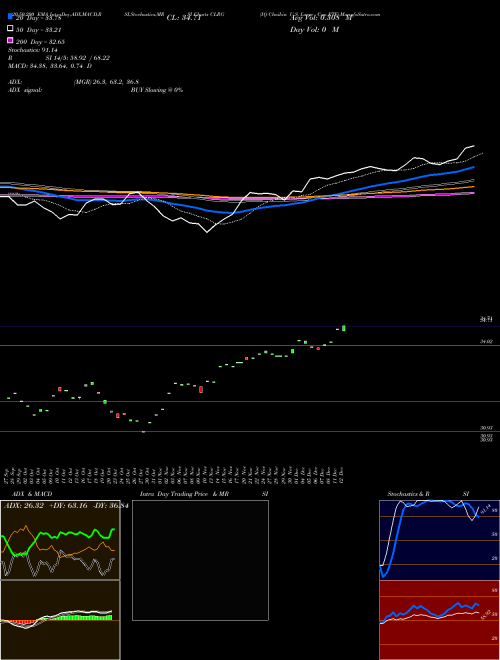Select the '50 Day = 33.21' legend text
Image resolution: width=500 pixels, height=660 pixels.
(39, 30)
